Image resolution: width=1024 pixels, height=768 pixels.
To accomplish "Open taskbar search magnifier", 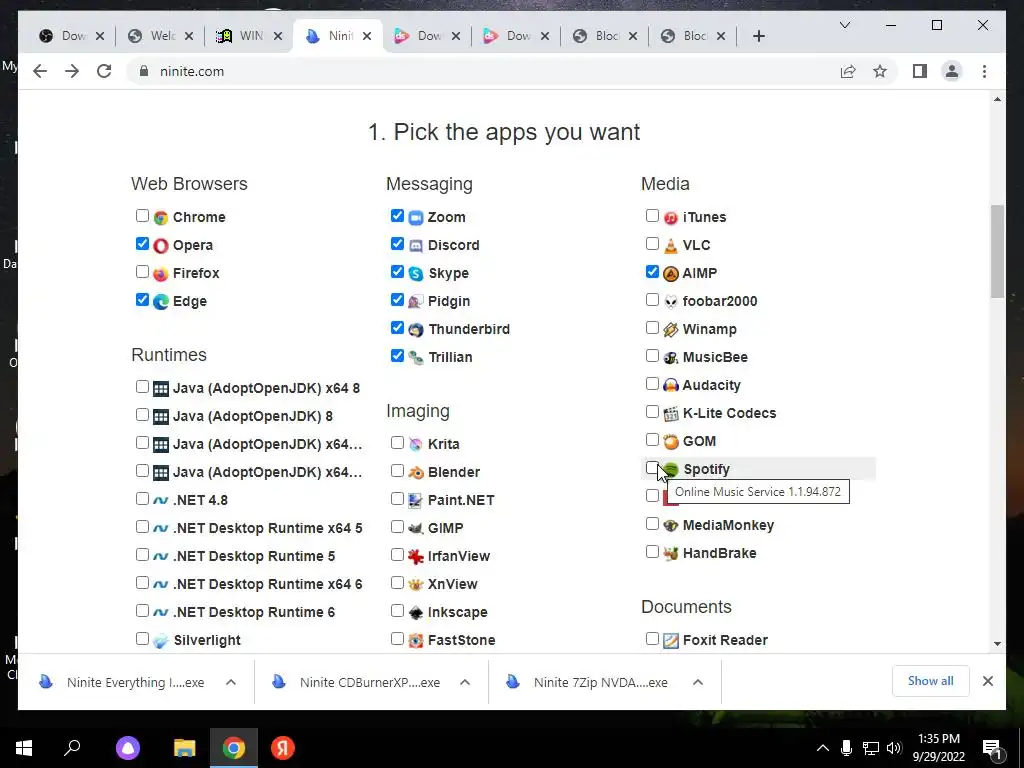I will (x=72, y=748).
